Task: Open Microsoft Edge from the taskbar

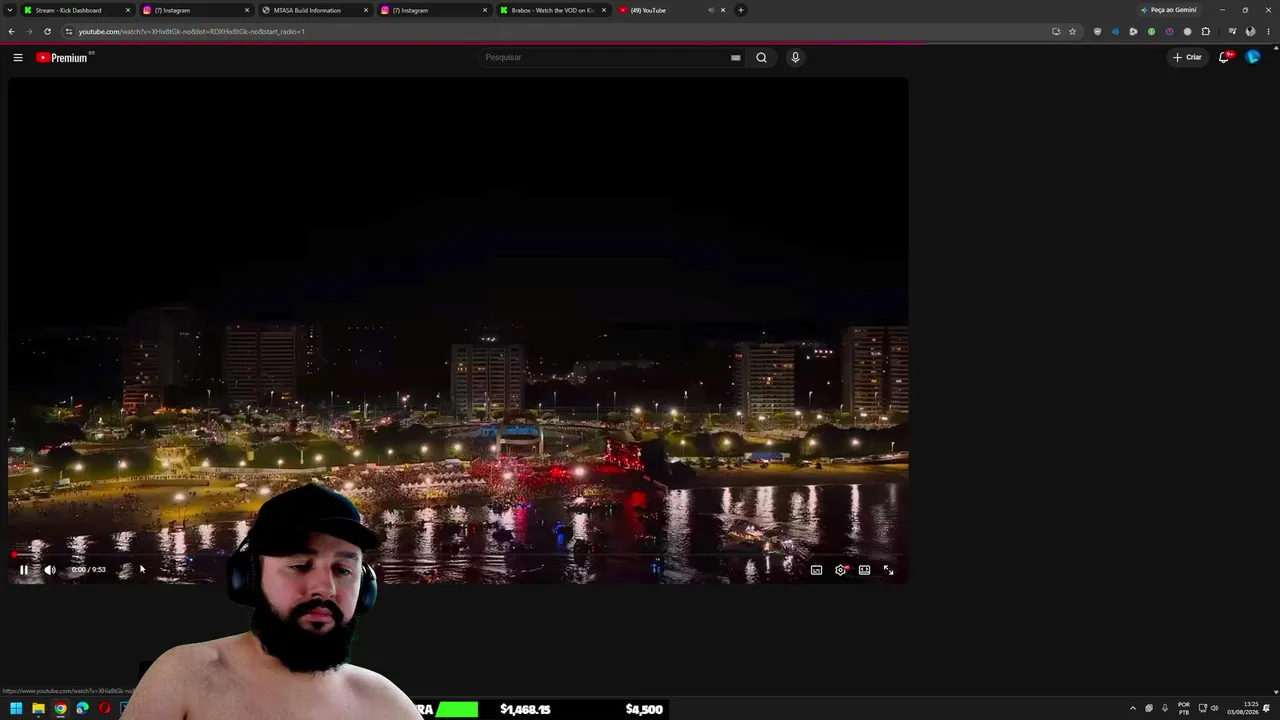Action: pos(82,709)
